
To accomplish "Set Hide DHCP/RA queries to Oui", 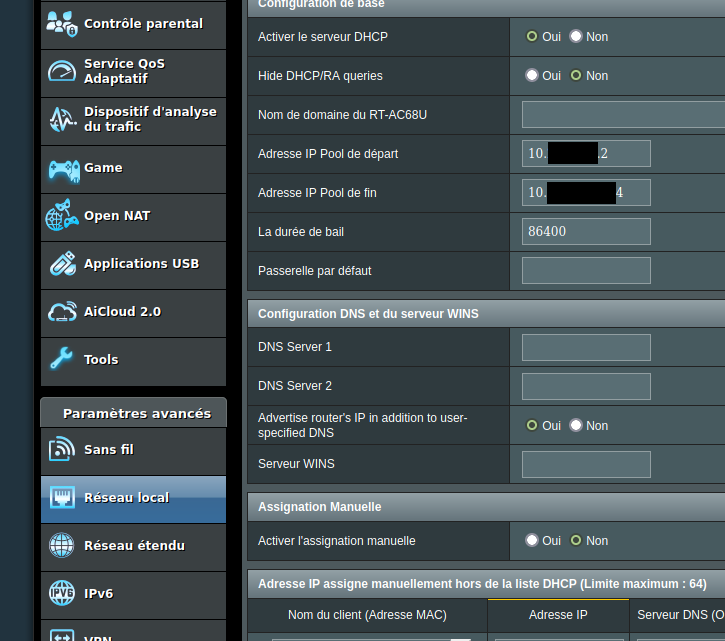I will (532, 75).
